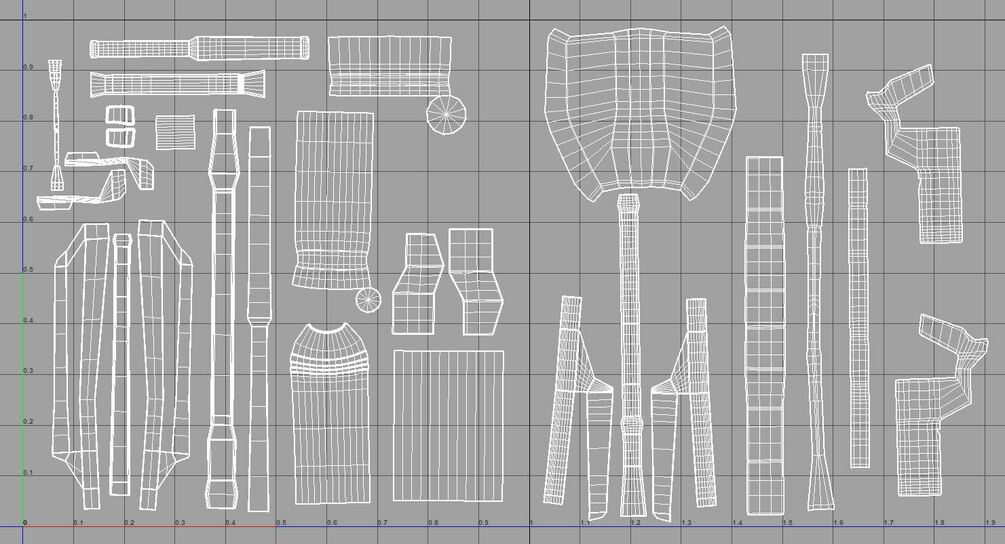Screen dimensions: 1005x544
Task: Select thin vertical shell at far left
Action: click(56, 125)
